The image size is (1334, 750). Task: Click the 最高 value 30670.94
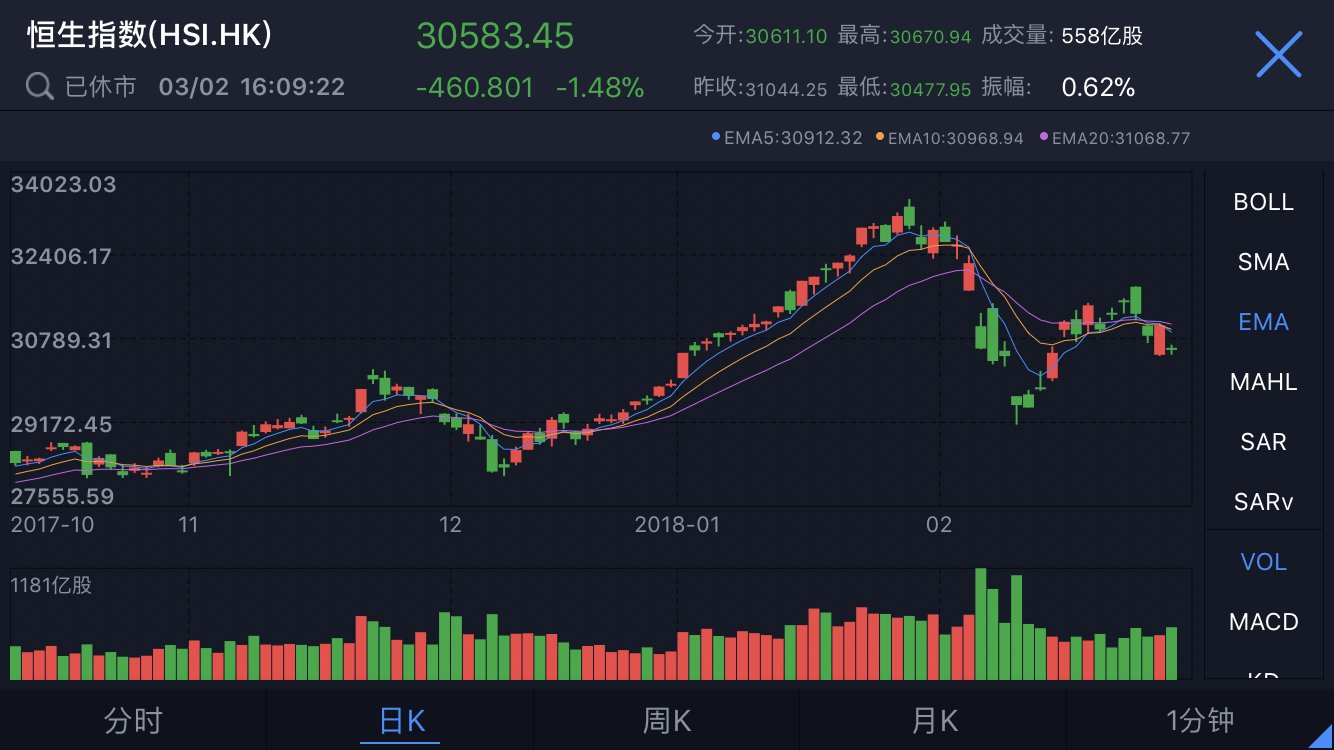point(930,37)
